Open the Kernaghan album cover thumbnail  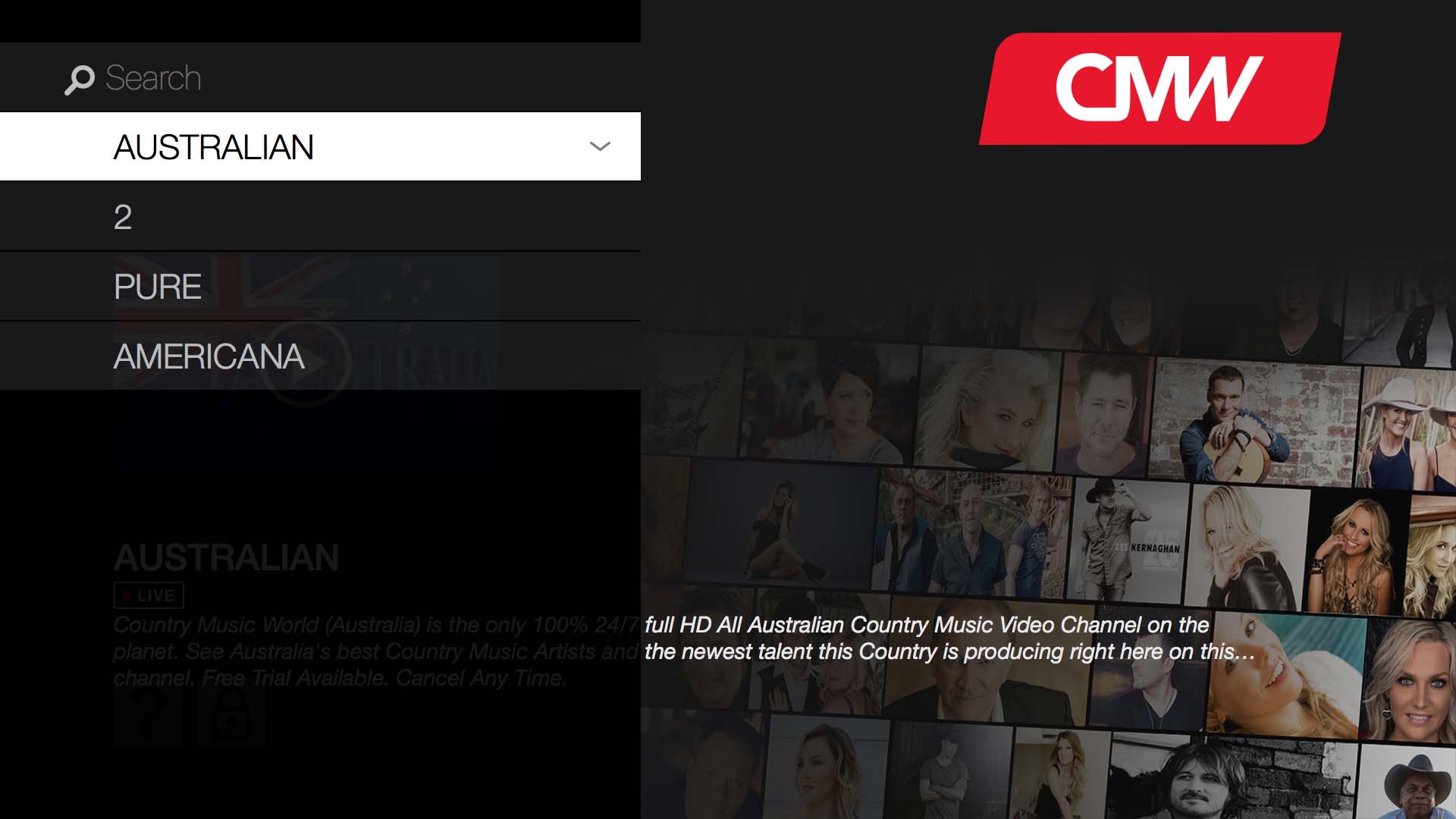point(1128,540)
